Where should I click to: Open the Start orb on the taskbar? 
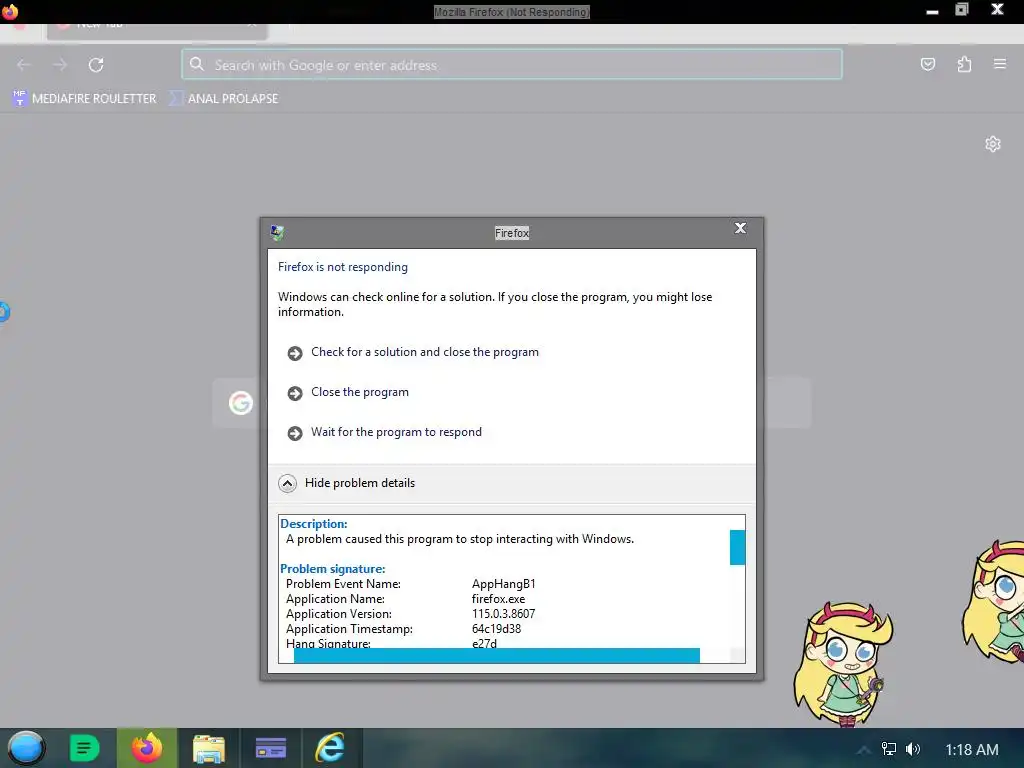26,748
